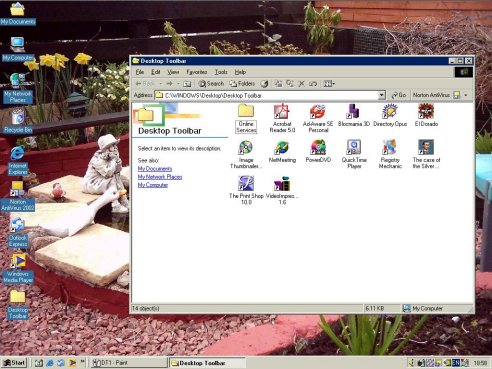Image resolution: width=492 pixels, height=369 pixels.
Task: Open the Forward history dropdown arrow
Action: pos(178,84)
